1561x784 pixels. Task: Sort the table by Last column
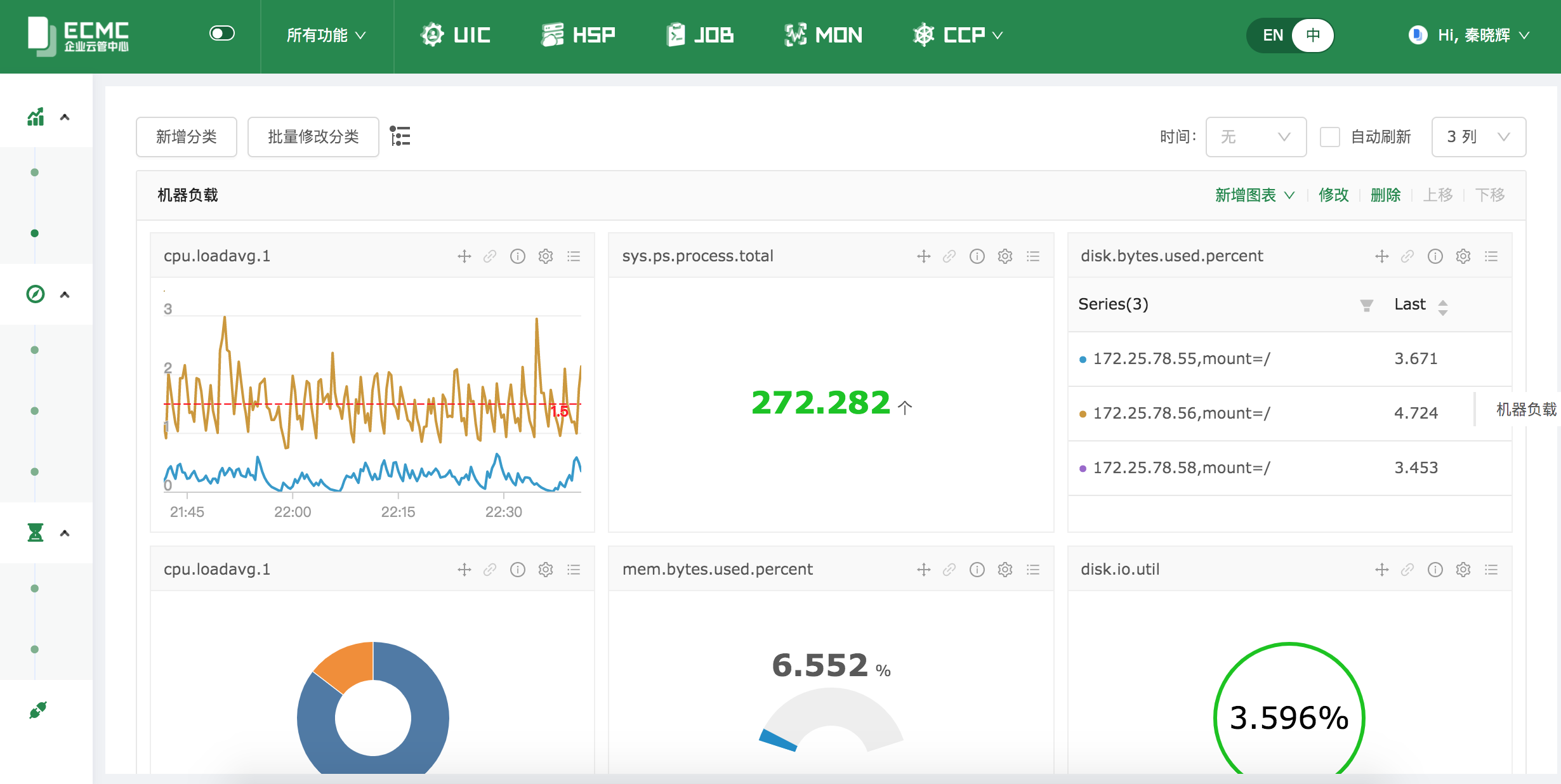click(x=1442, y=307)
